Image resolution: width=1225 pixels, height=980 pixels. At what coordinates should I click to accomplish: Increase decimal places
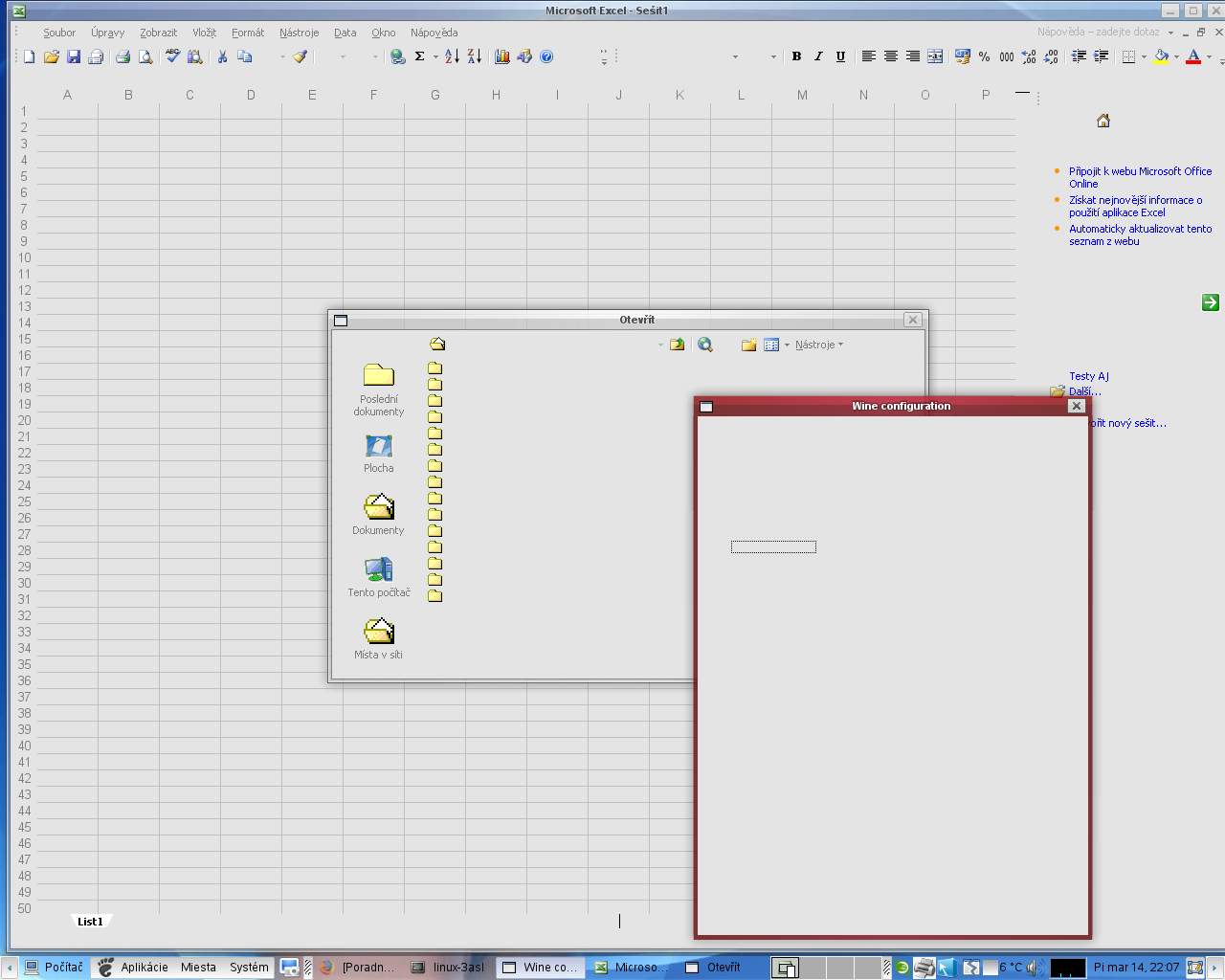(1029, 56)
